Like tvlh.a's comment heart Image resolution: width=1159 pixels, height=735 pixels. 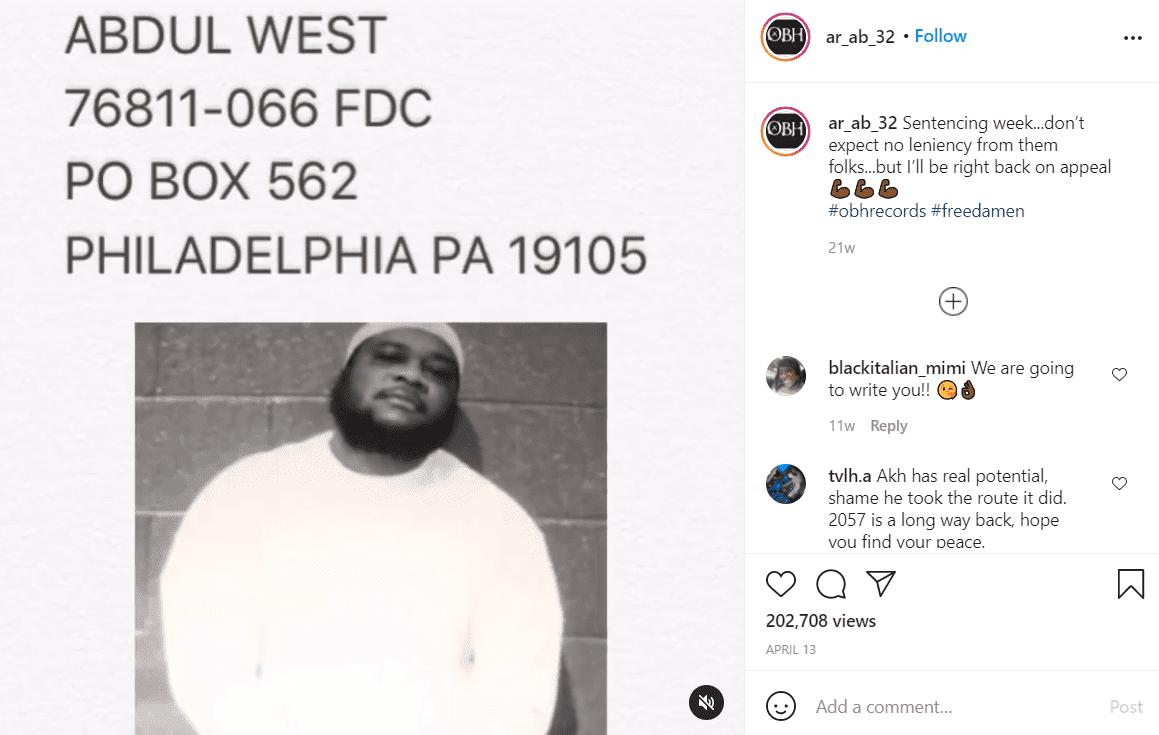click(1119, 484)
